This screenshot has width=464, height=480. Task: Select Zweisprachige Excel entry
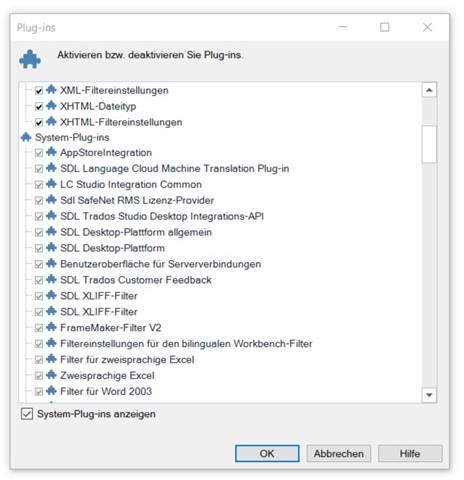[x=107, y=375]
